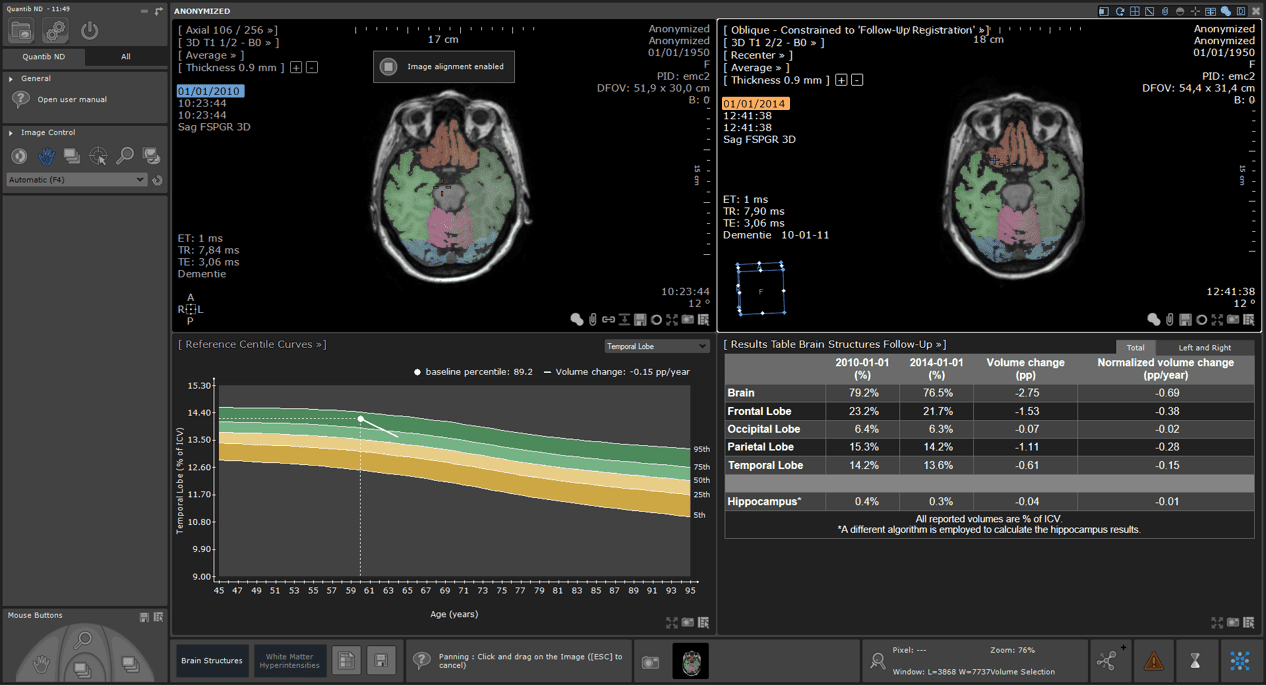Viewport: 1266px width, 685px height.
Task: Open the Temporal Lobe structure dropdown
Action: 656,346
